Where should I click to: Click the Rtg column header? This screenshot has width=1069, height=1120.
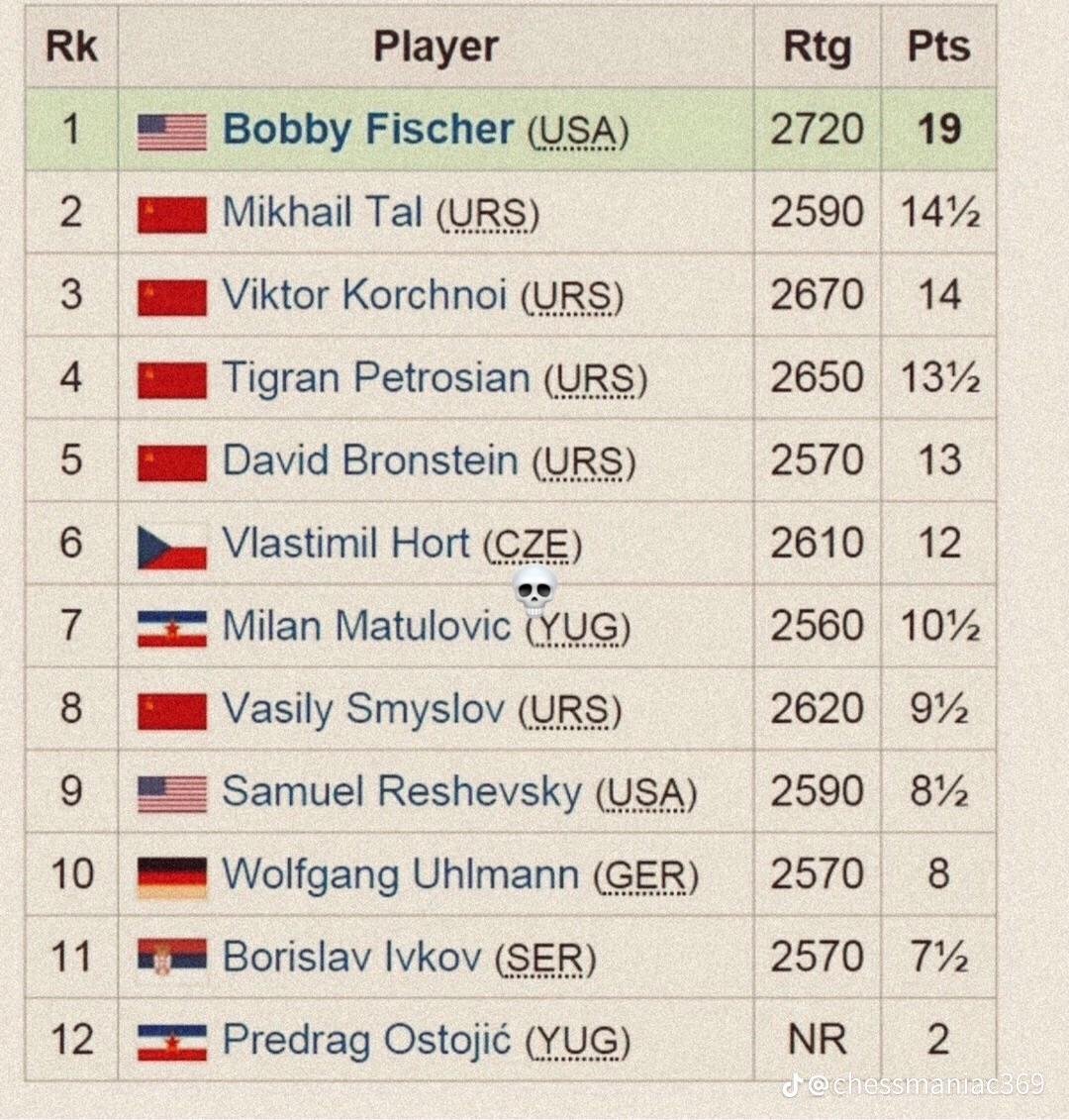pos(817,47)
